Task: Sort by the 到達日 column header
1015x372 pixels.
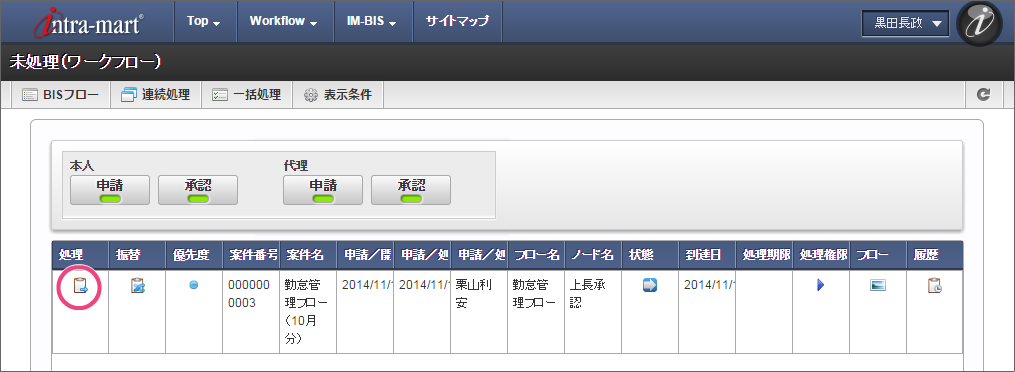Action: pos(707,255)
